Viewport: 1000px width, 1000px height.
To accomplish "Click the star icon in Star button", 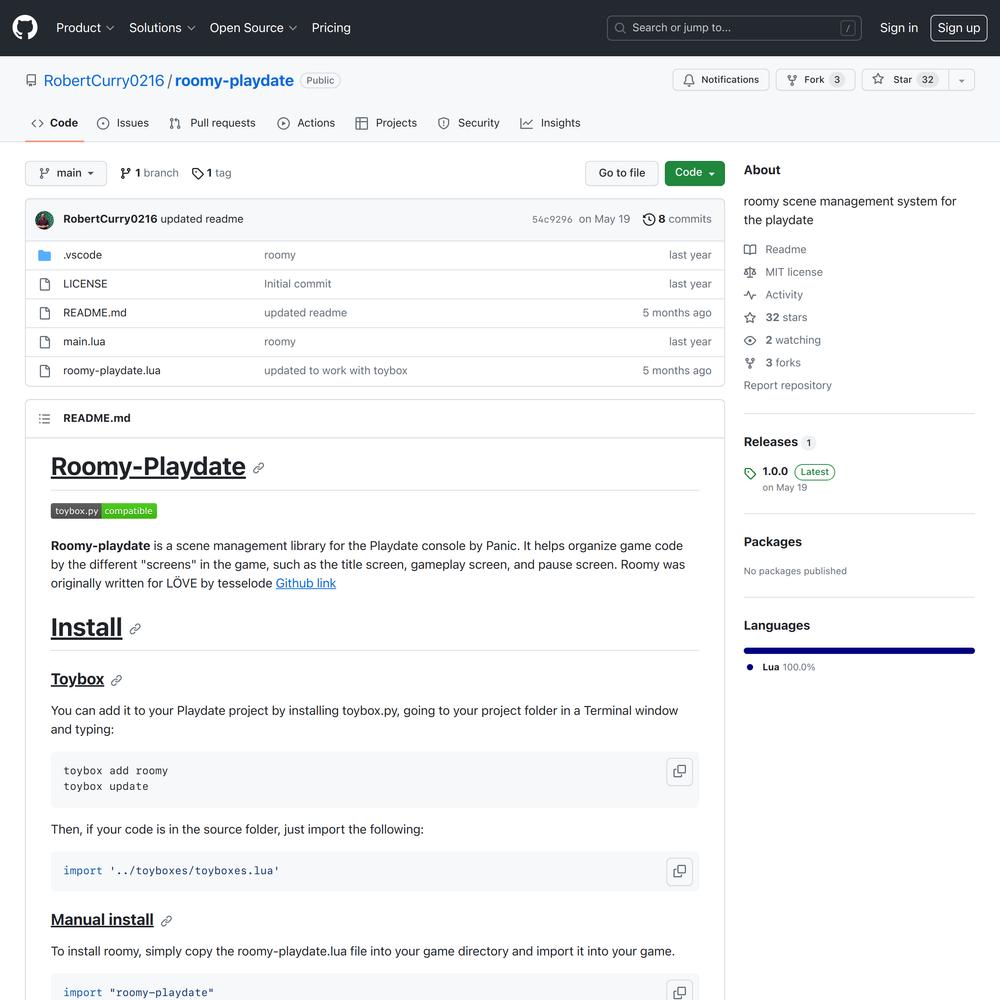I will point(878,79).
